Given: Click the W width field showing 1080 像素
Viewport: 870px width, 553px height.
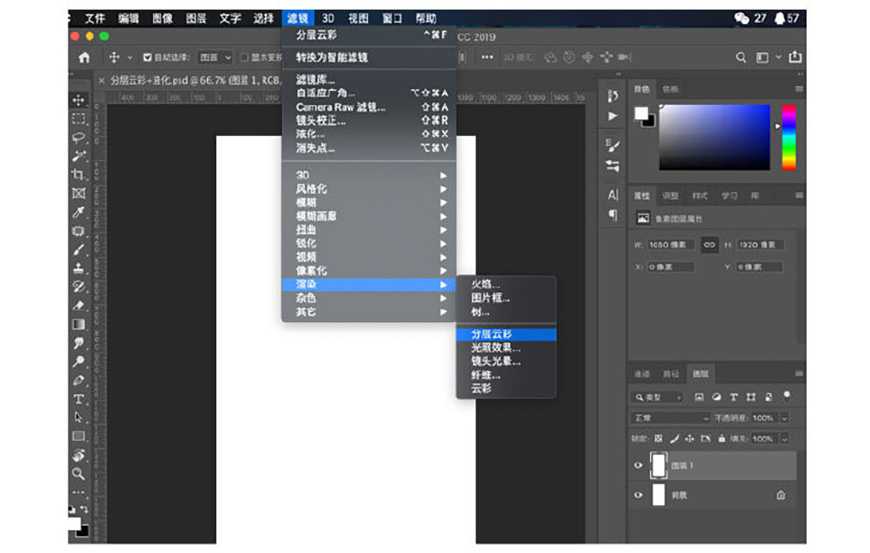Looking at the screenshot, I should (x=670, y=245).
